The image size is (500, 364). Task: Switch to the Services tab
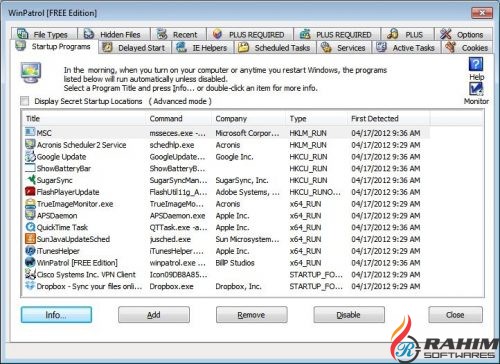[x=345, y=48]
